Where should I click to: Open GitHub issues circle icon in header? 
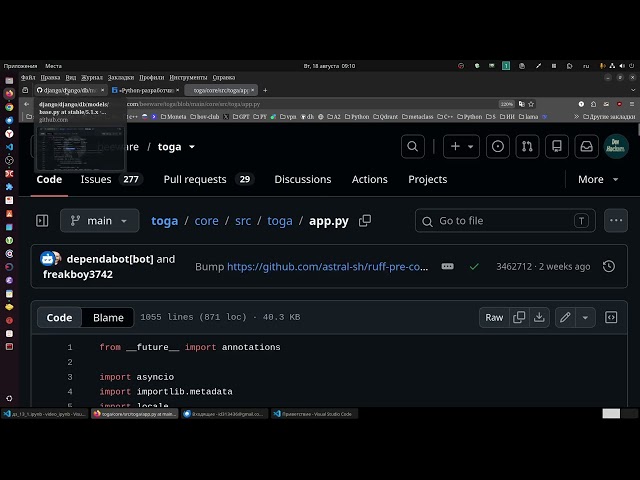[x=498, y=146]
